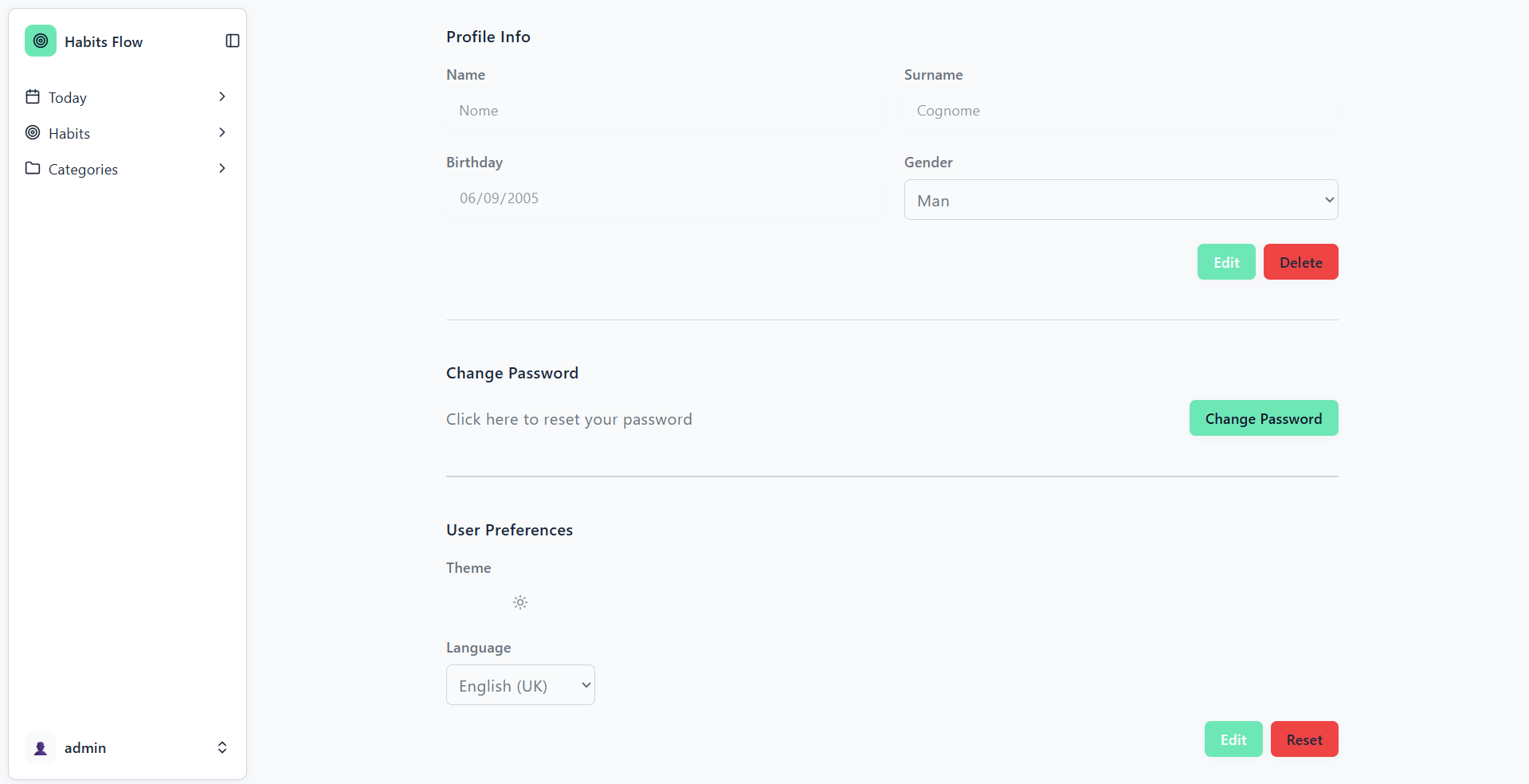The image size is (1529, 784).
Task: Open the Habits sidebar menu item
Action: (x=127, y=133)
